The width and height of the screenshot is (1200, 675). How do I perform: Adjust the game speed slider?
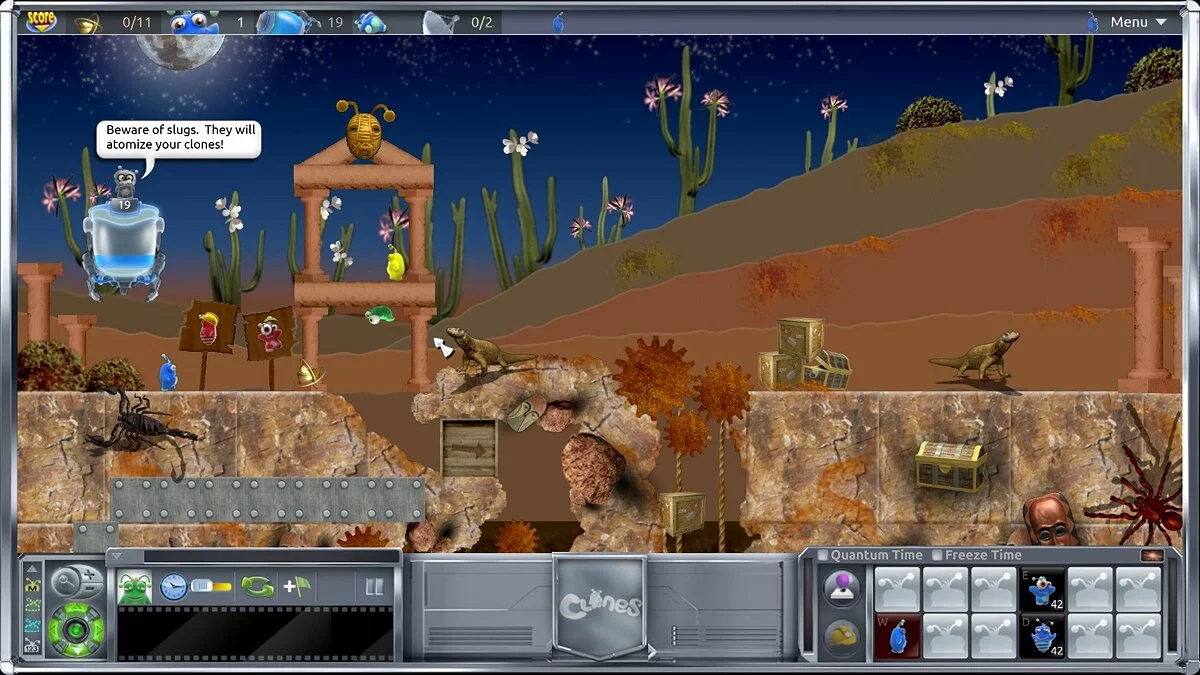coord(211,587)
